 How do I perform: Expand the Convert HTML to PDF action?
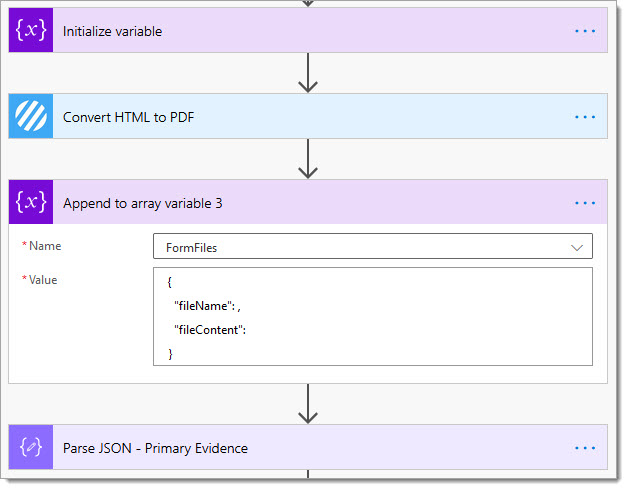pos(308,116)
